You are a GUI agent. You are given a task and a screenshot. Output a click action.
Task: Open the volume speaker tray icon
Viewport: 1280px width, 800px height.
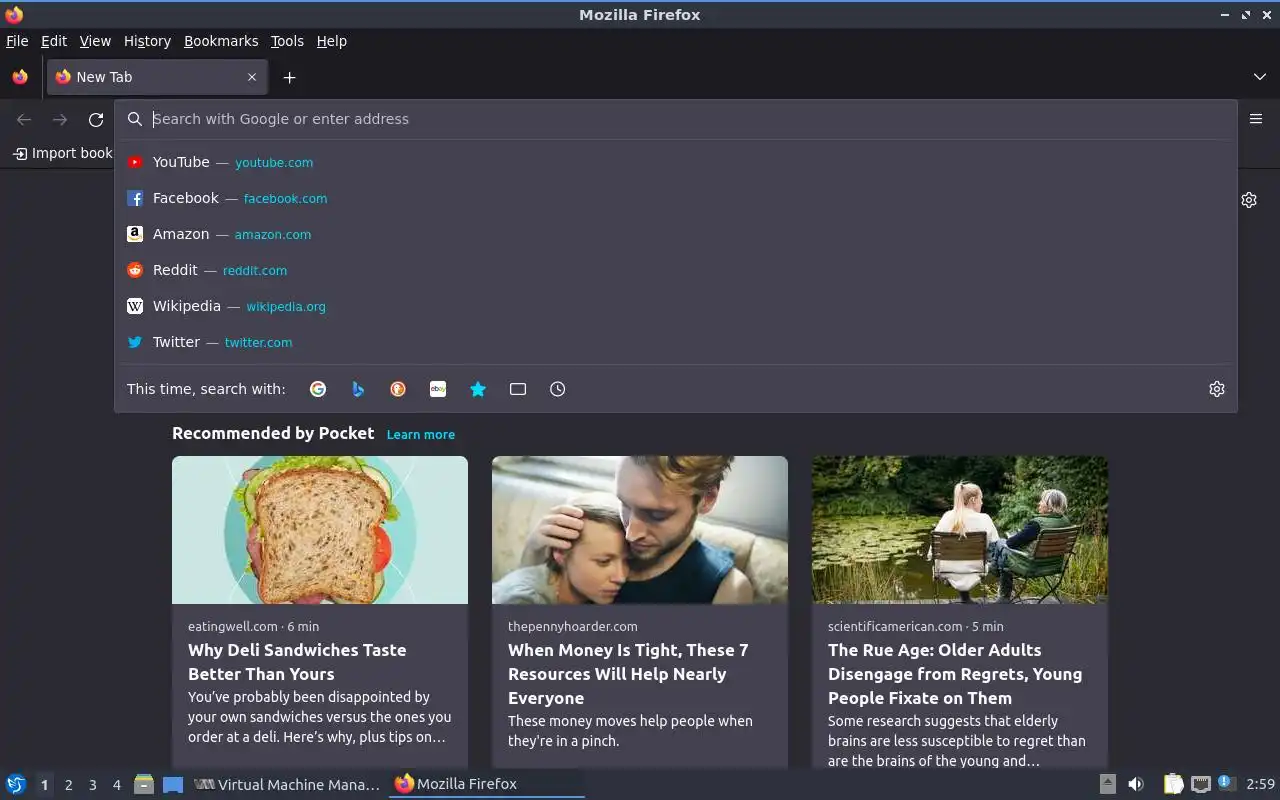(x=1136, y=784)
